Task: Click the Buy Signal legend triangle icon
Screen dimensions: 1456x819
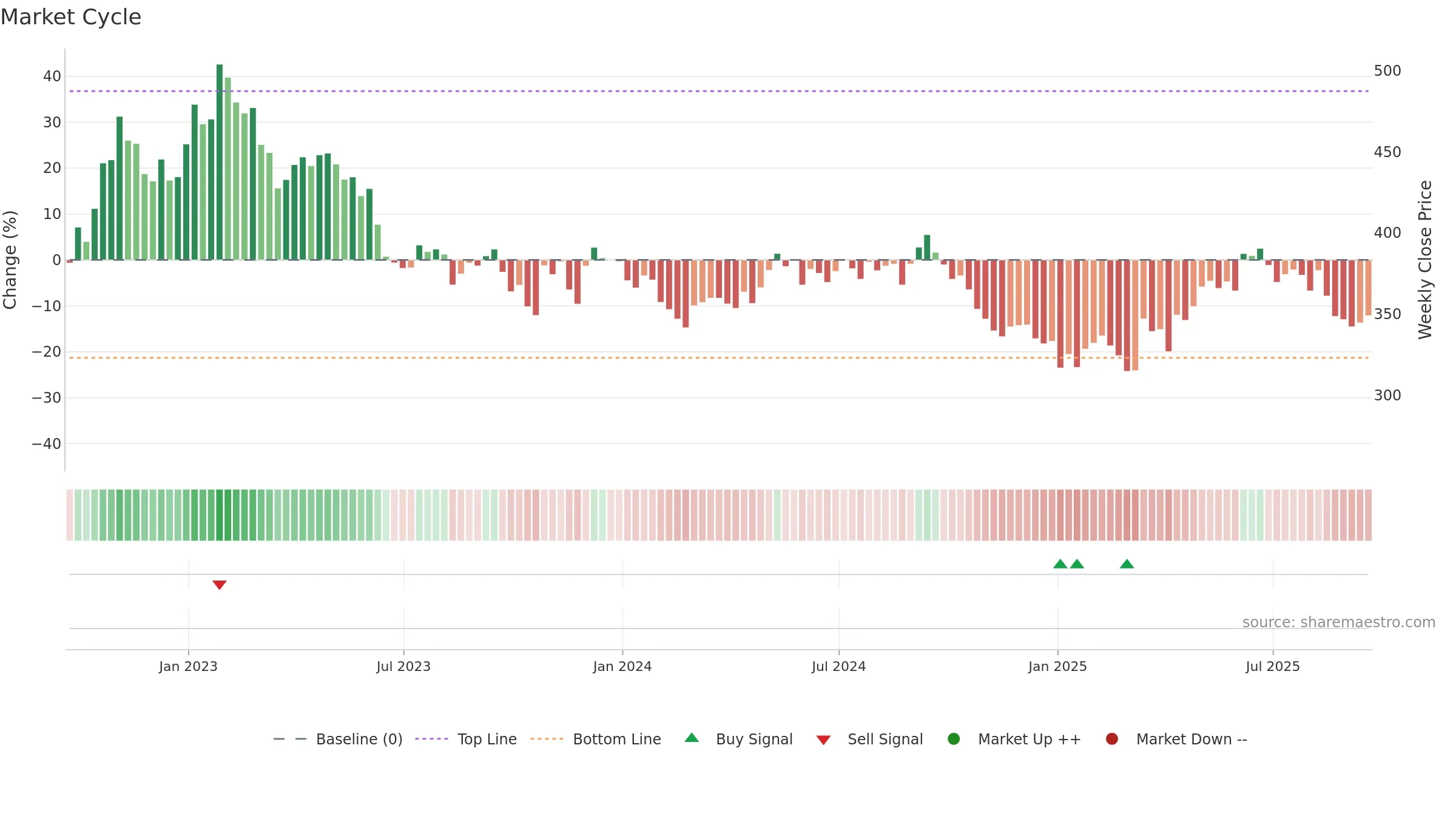Action: click(692, 738)
